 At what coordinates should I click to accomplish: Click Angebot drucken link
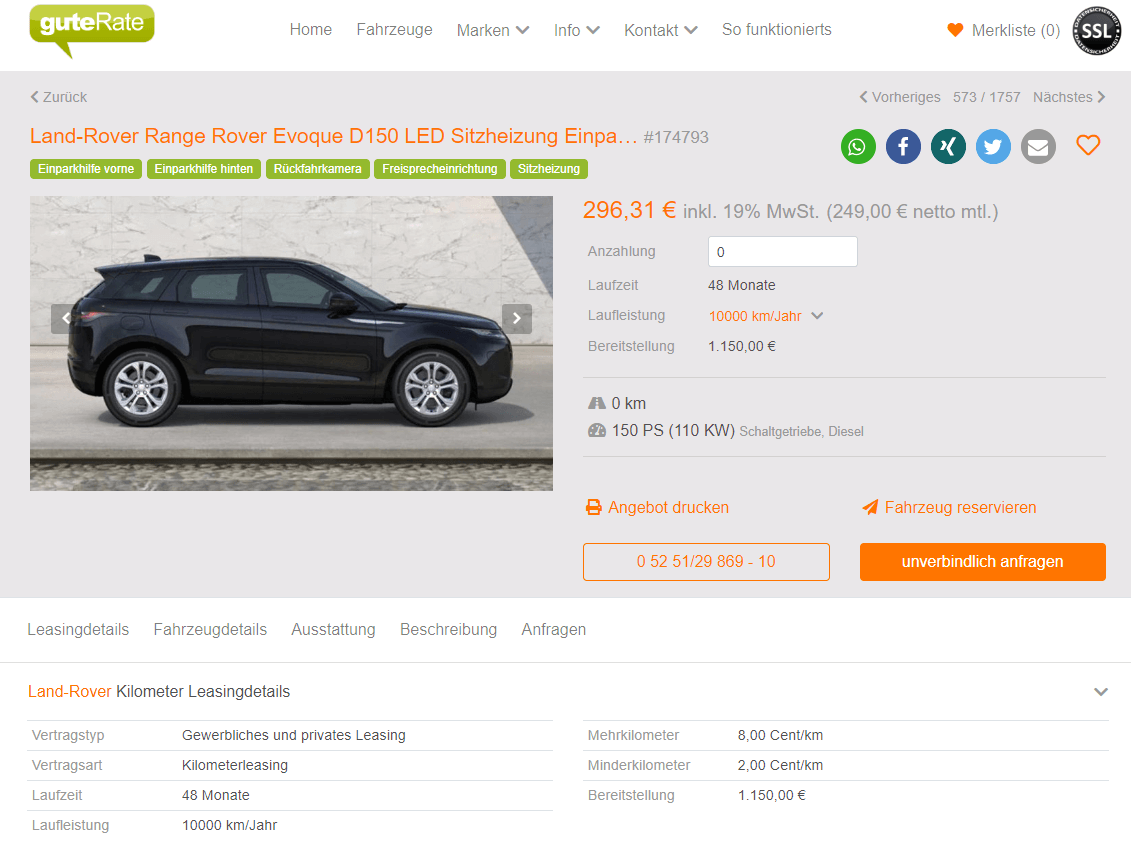[x=668, y=507]
